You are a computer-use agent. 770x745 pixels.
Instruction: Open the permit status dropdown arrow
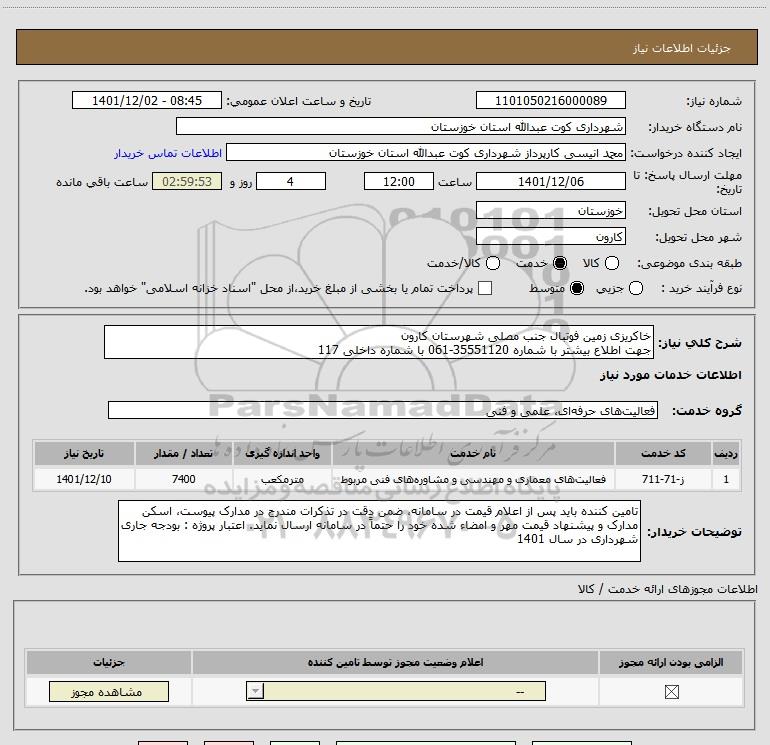[x=255, y=691]
